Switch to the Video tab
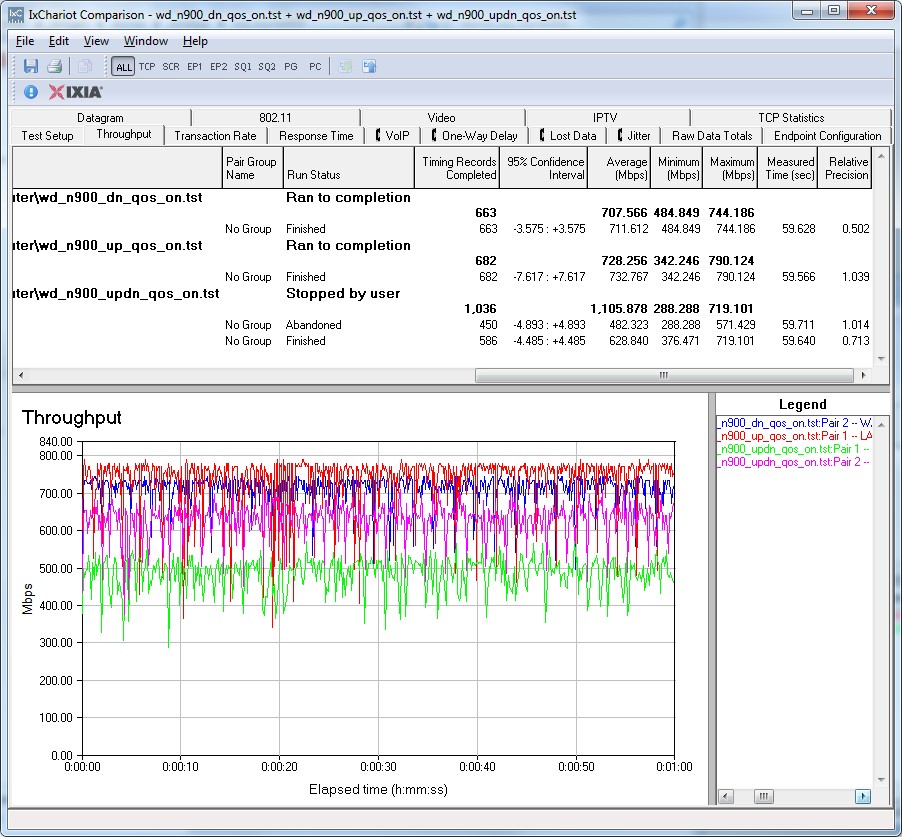 441,117
